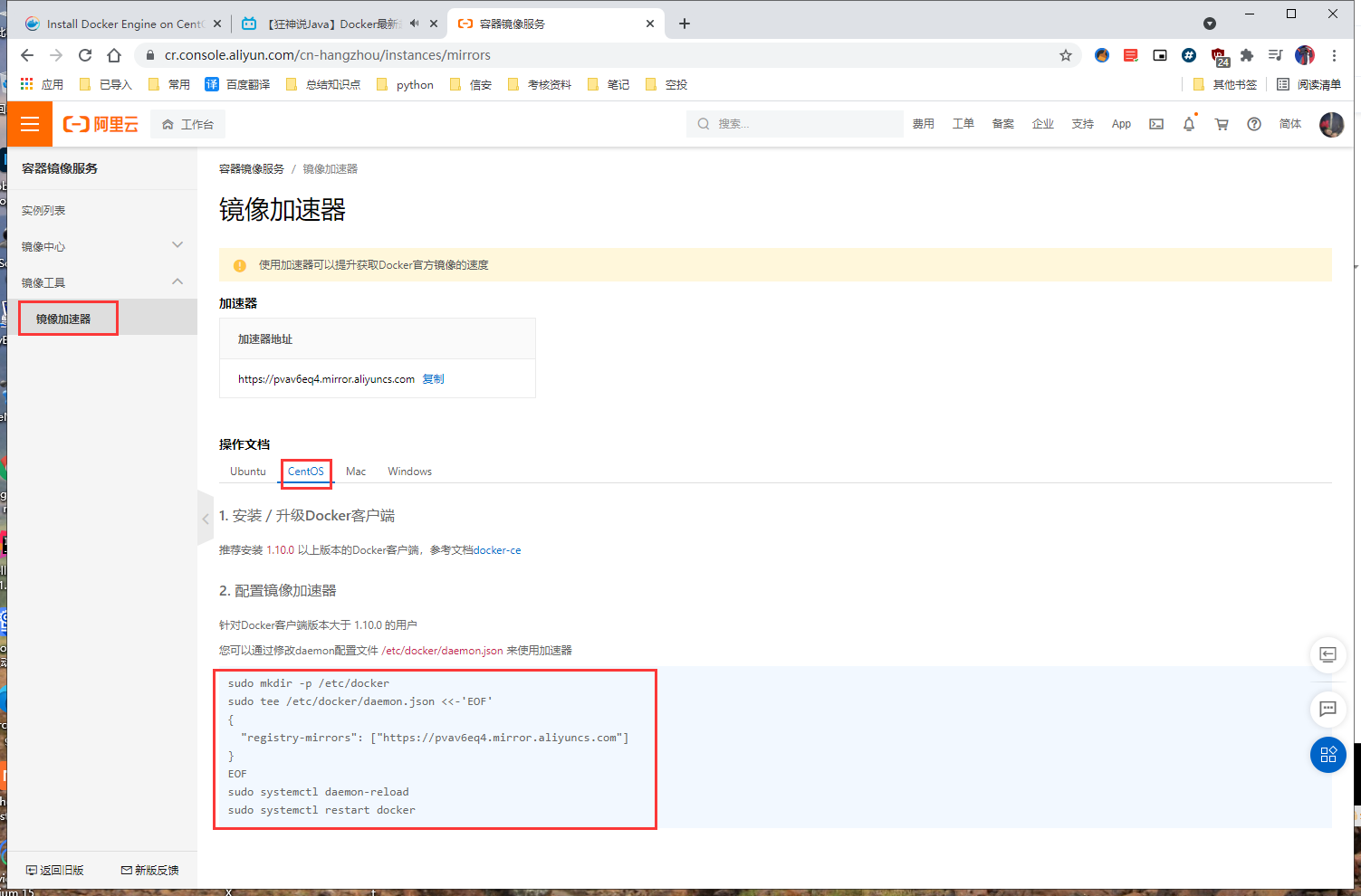Collapse the sidebar with the arrow handle
Screen dimensions: 1361x896
point(206,519)
